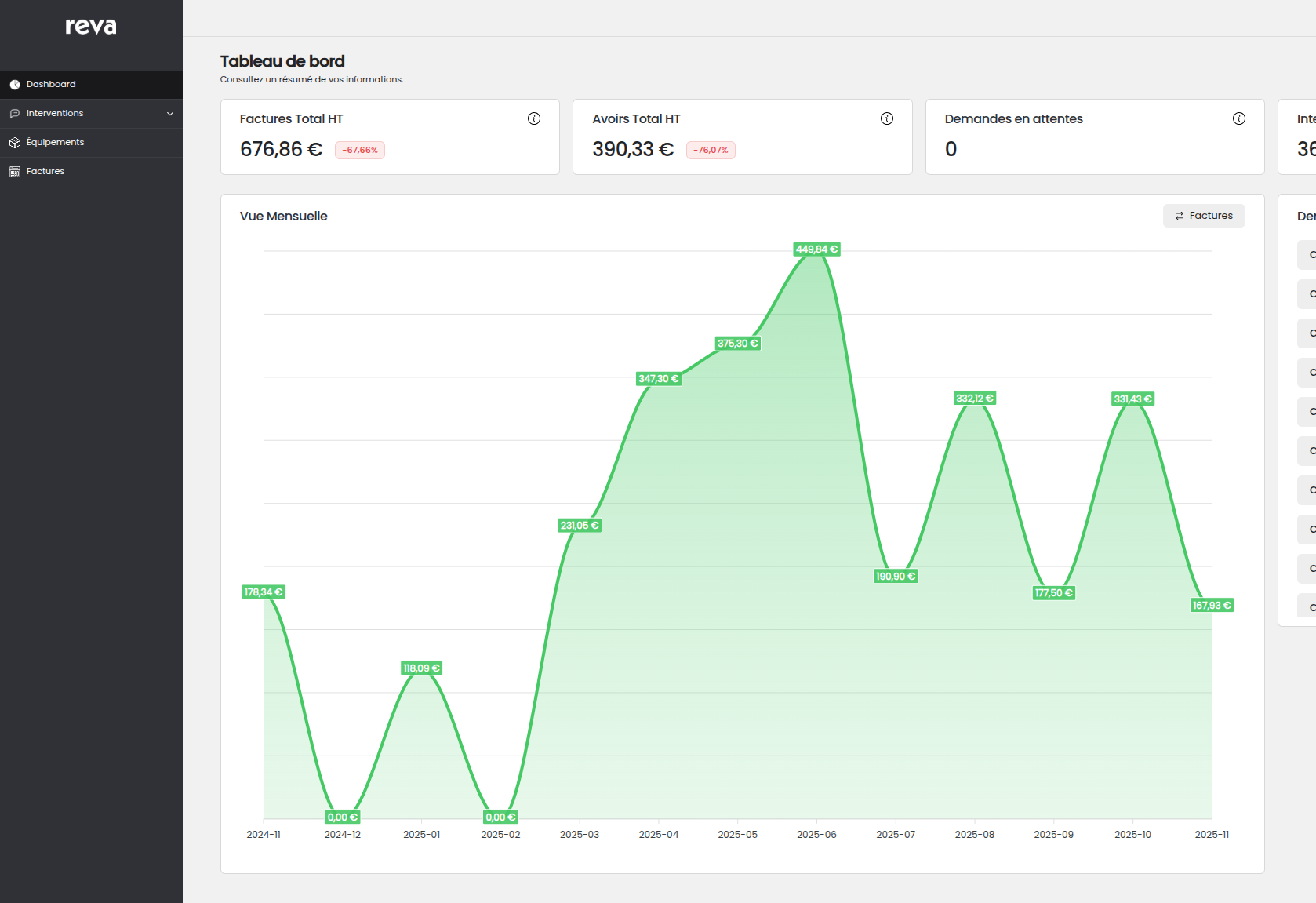
Task: Open the Équipements menu item
Action: (x=55, y=142)
